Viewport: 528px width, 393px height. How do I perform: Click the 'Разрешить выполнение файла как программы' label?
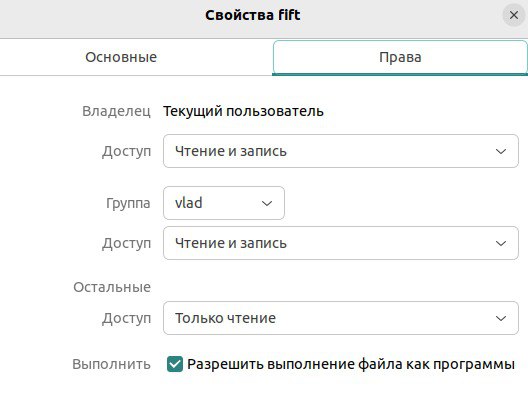pyautogui.click(x=351, y=364)
